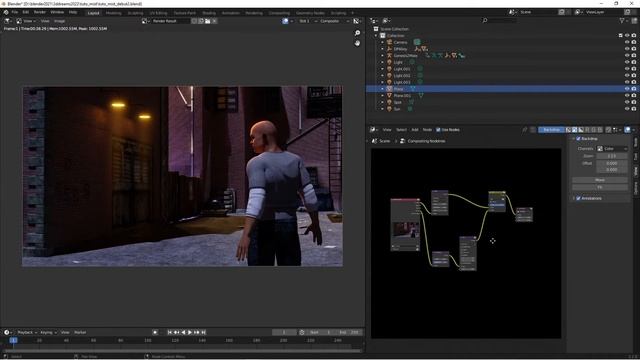Click the ViewLayer icon in top bar
640x360 pixels.
click(578, 12)
